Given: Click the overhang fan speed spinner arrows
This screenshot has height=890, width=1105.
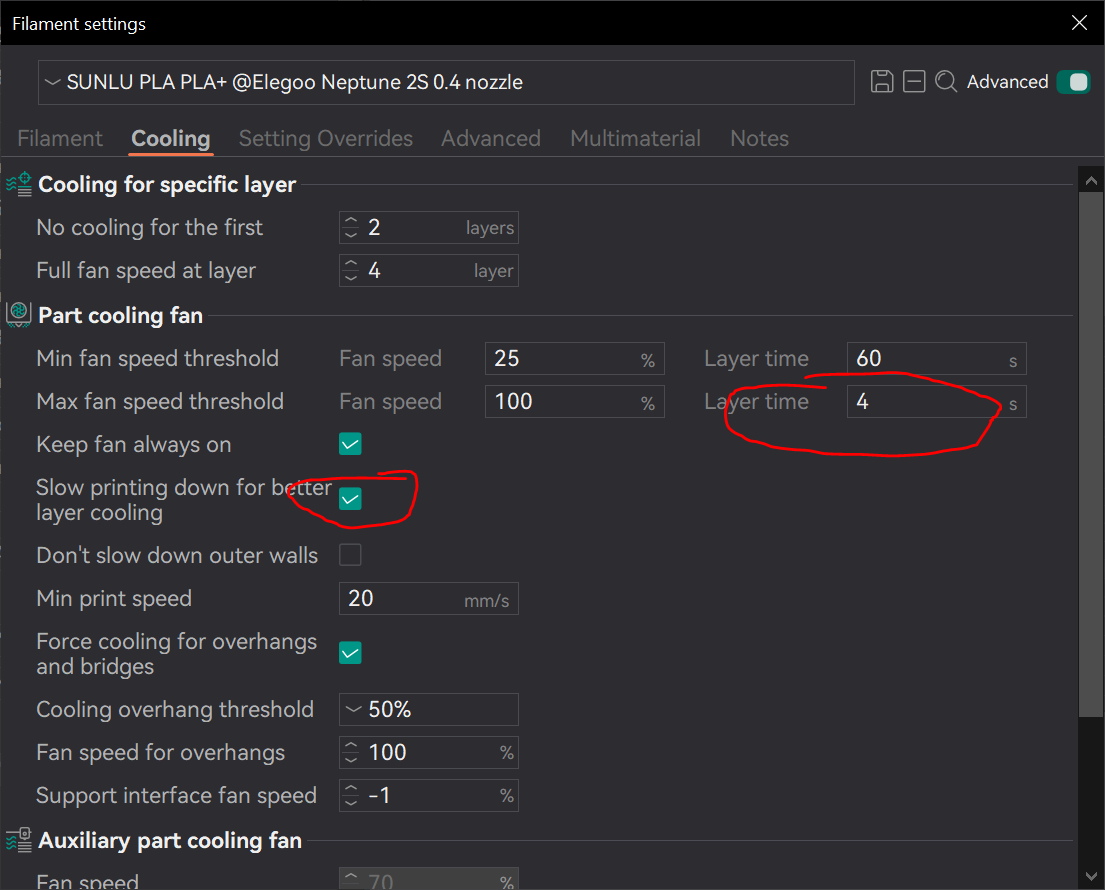Looking at the screenshot, I should pos(351,753).
